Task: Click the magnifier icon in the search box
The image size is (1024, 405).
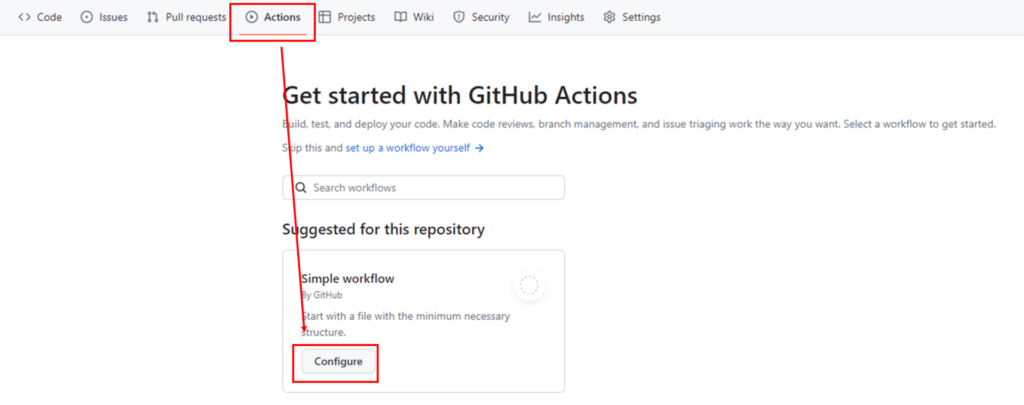Action: pos(300,188)
